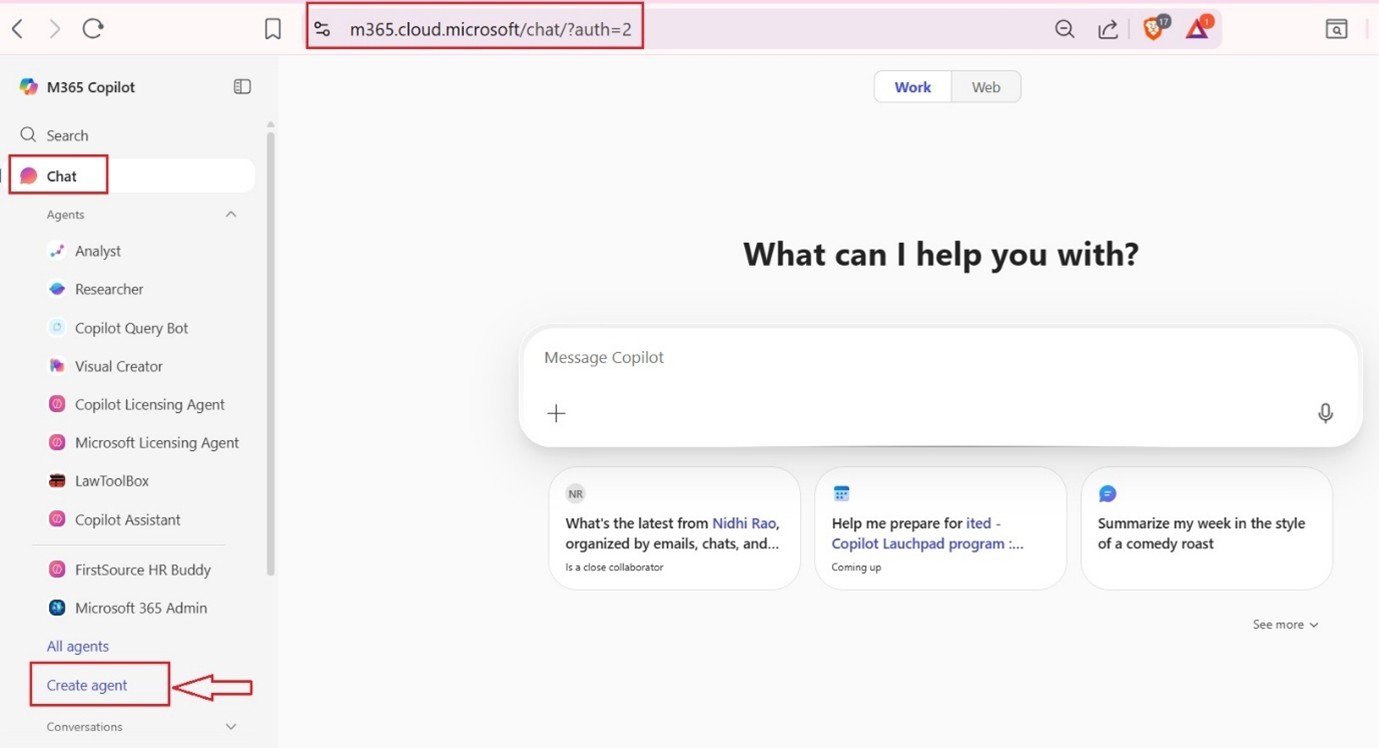Open the browser sidebar panel icon
Image resolution: width=1379 pixels, height=748 pixels.
coord(1337,29)
